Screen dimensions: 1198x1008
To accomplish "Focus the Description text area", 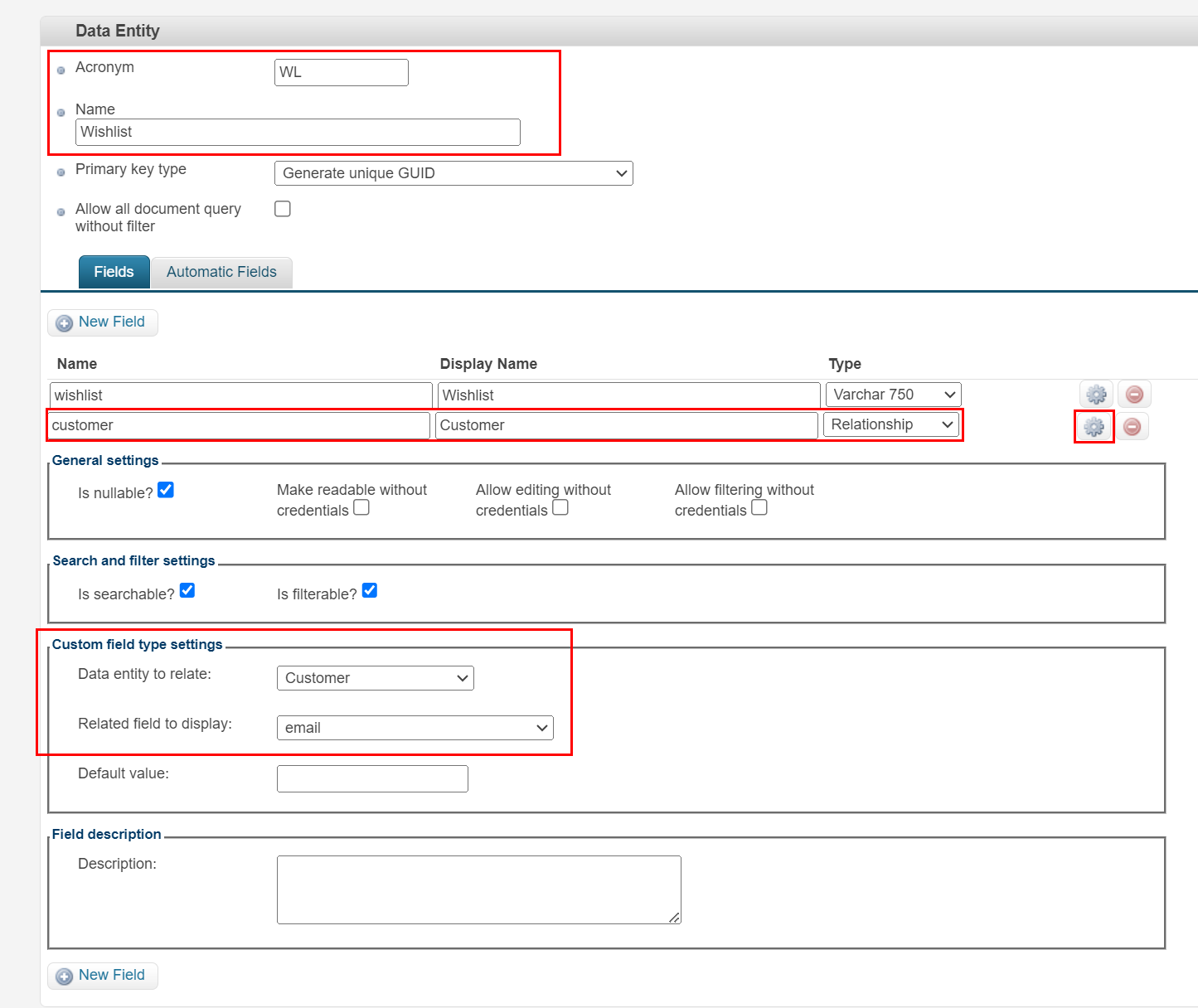I will [x=478, y=889].
